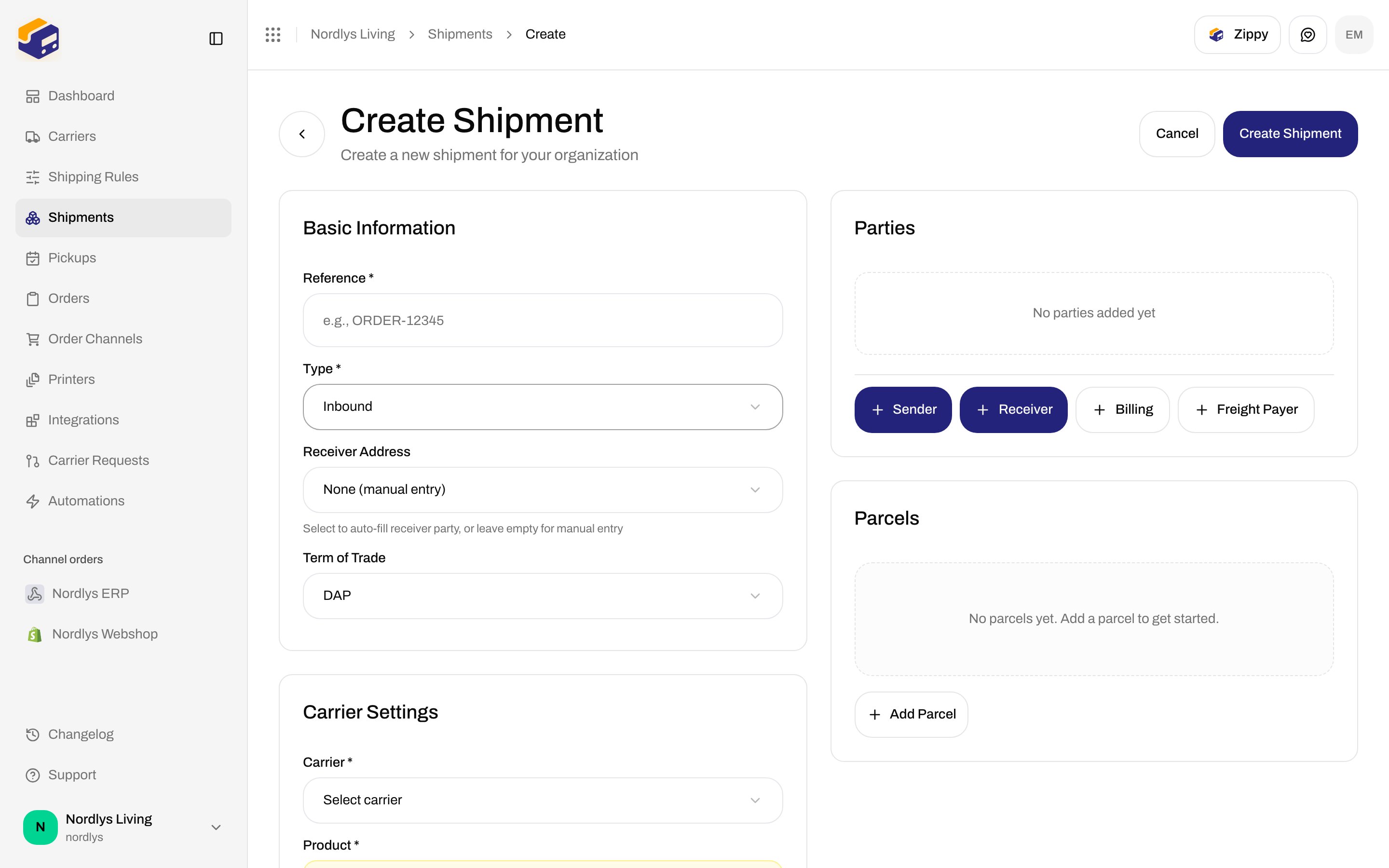Open Automations from the sidebar

coord(123,501)
